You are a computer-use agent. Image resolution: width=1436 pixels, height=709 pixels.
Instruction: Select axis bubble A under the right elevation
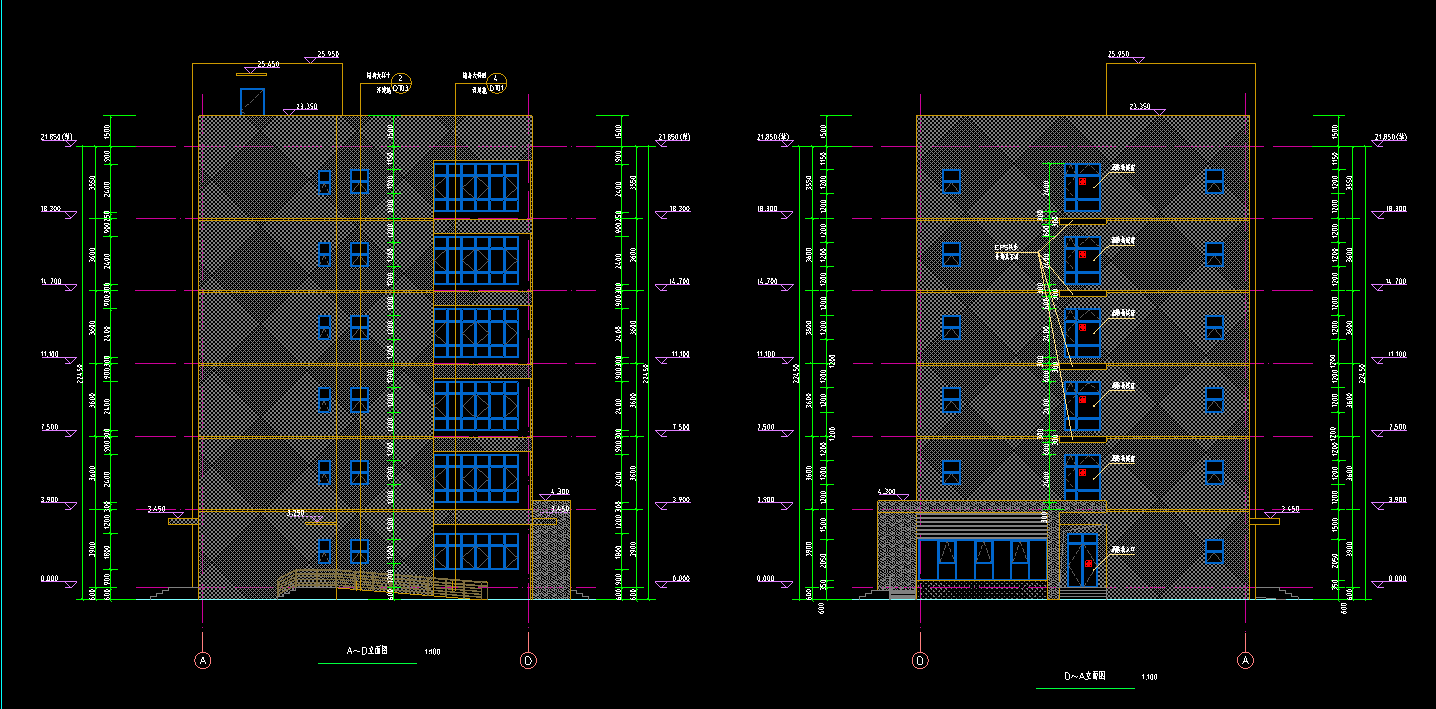[1245, 660]
